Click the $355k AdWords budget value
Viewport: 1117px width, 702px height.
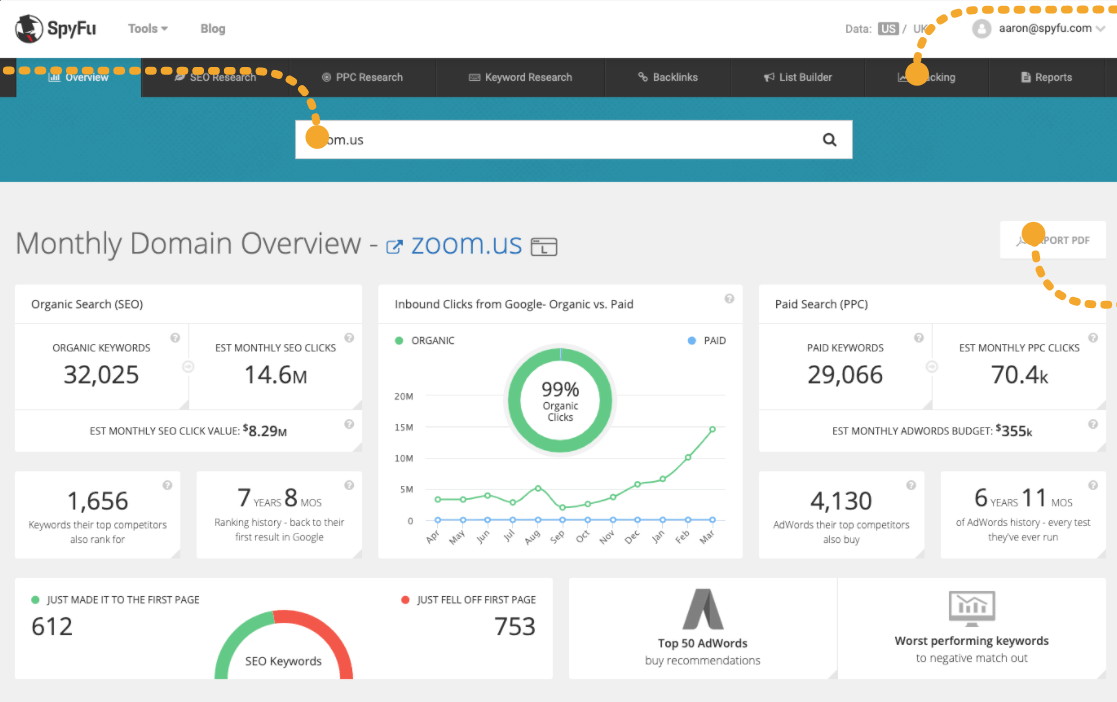pyautogui.click(x=1014, y=430)
